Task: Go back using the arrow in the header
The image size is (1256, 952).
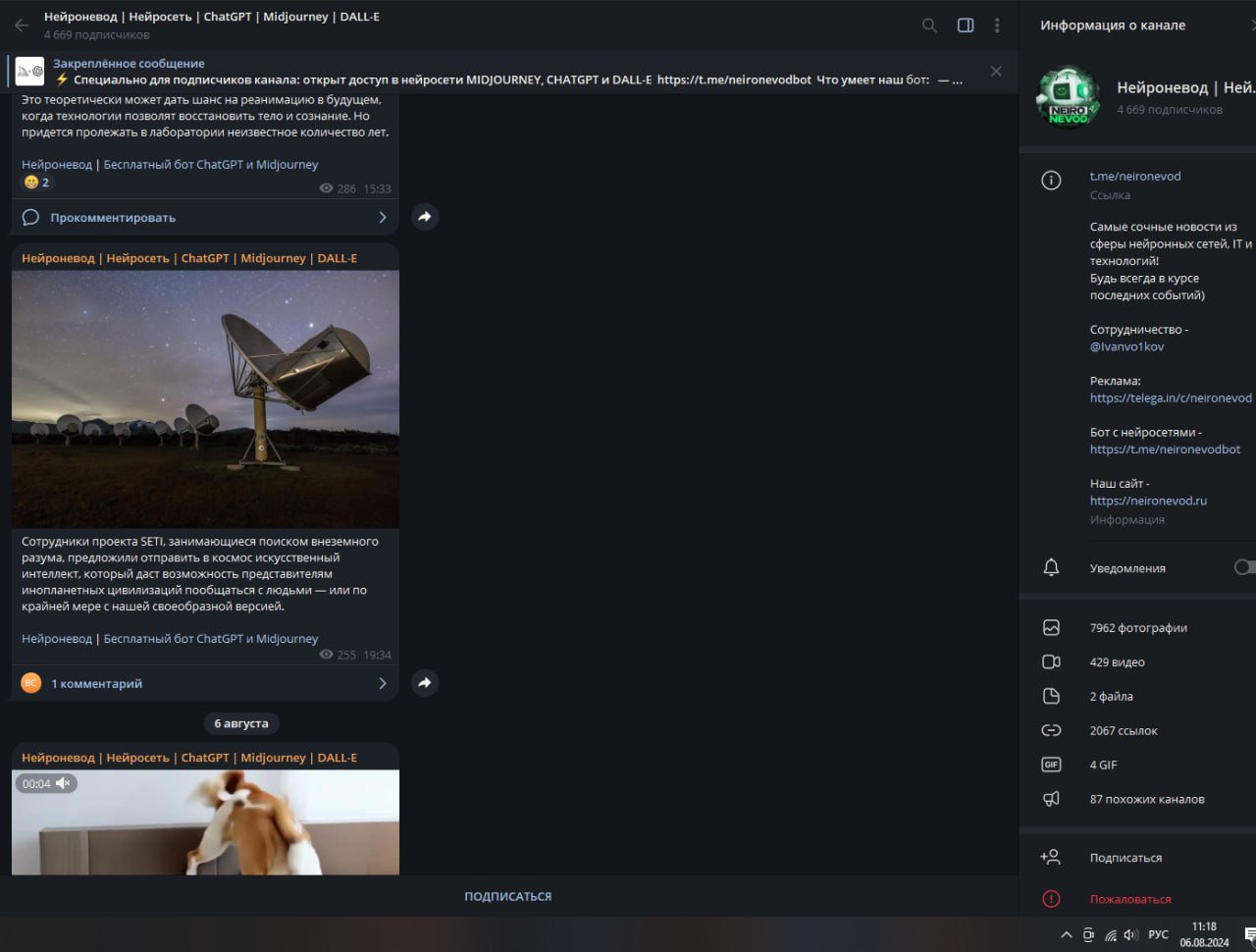Action: pyautogui.click(x=22, y=26)
